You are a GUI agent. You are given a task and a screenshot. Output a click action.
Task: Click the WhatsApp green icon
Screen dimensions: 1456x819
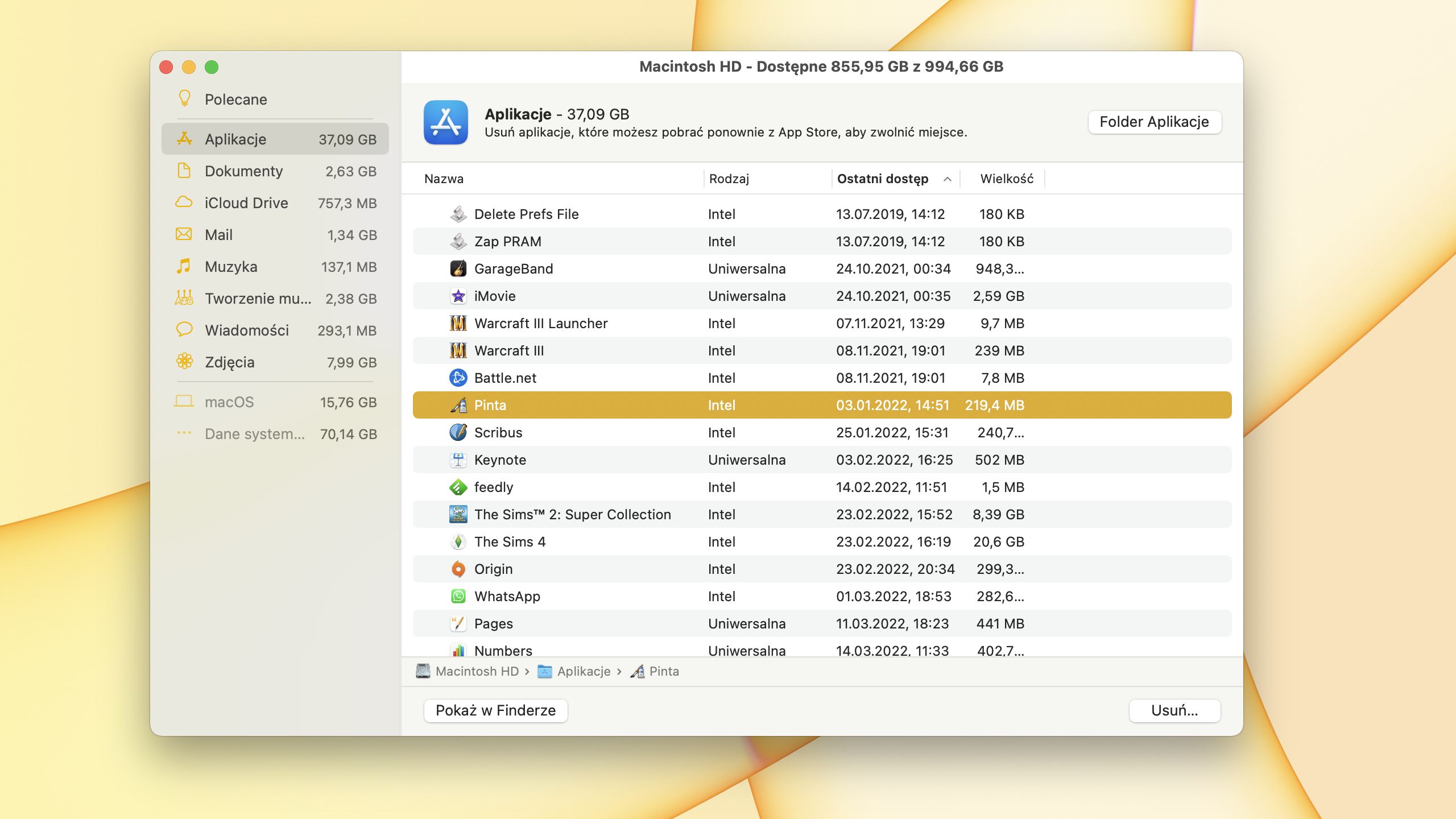pos(458,596)
